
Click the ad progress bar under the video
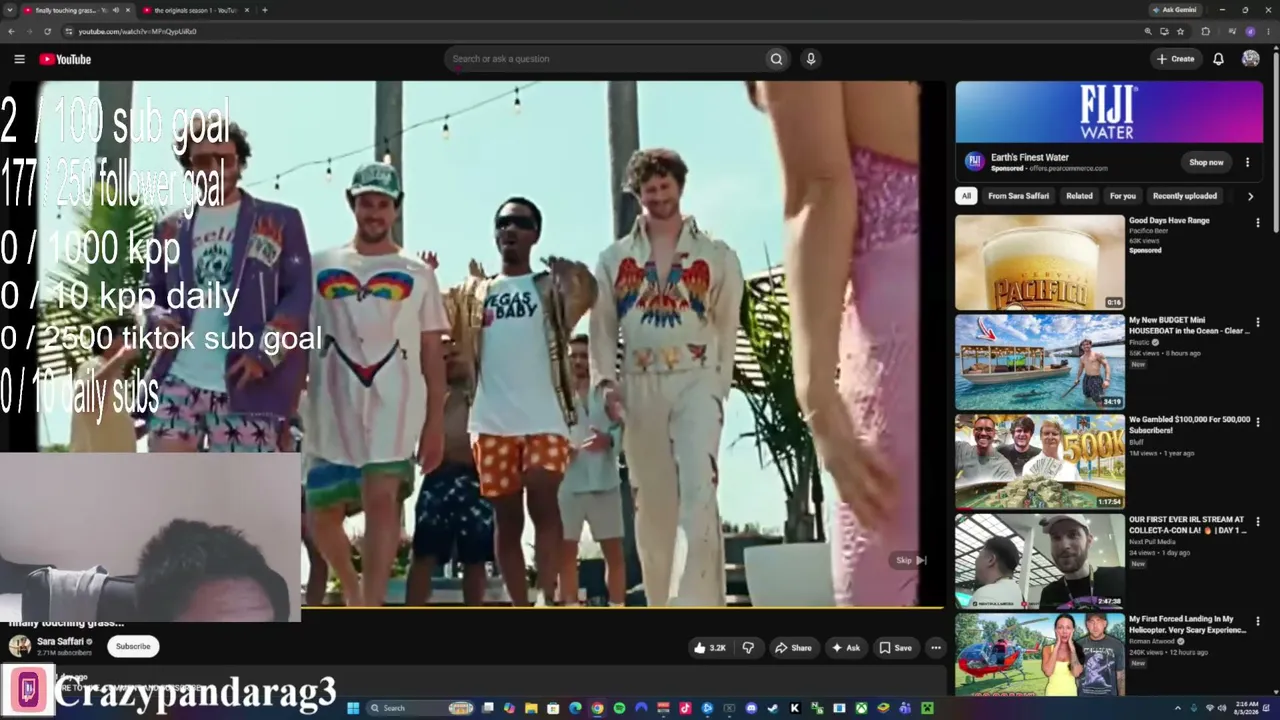[x=622, y=607]
